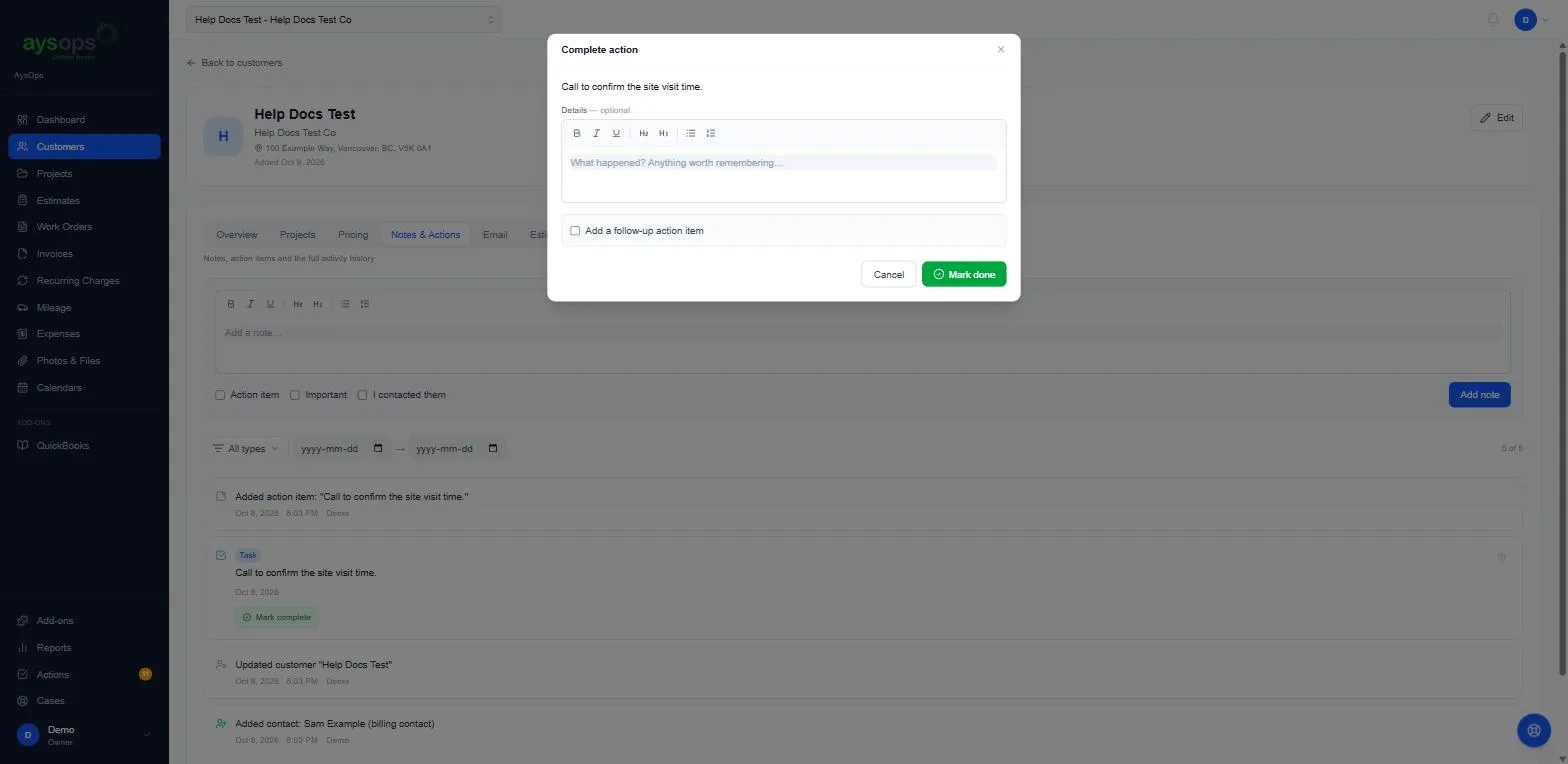The width and height of the screenshot is (1568, 764).
Task: Delete the task with trash icon
Action: 1501,557
